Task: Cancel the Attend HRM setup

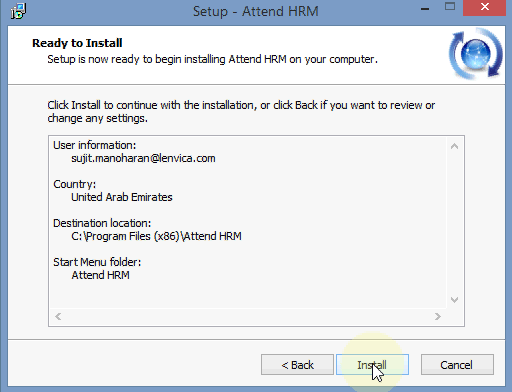Action: [x=457, y=364]
